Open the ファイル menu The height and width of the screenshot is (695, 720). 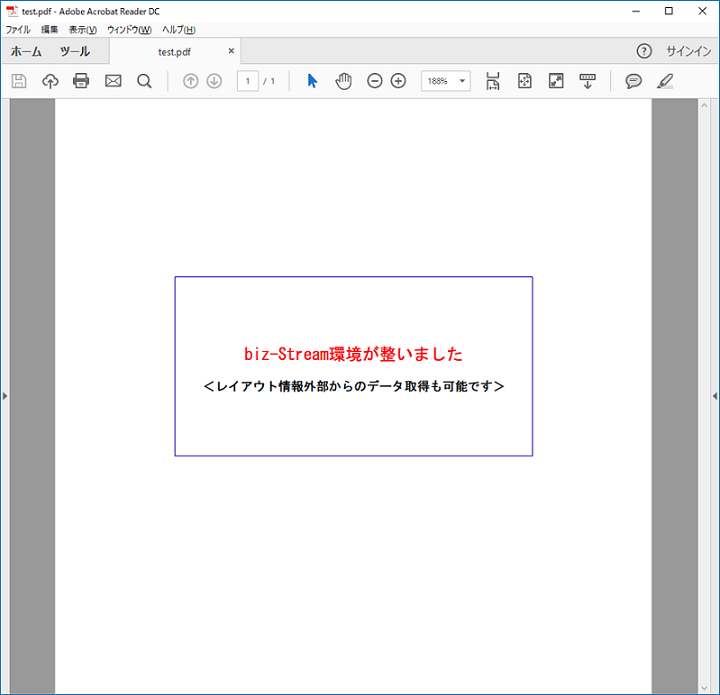coord(18,30)
